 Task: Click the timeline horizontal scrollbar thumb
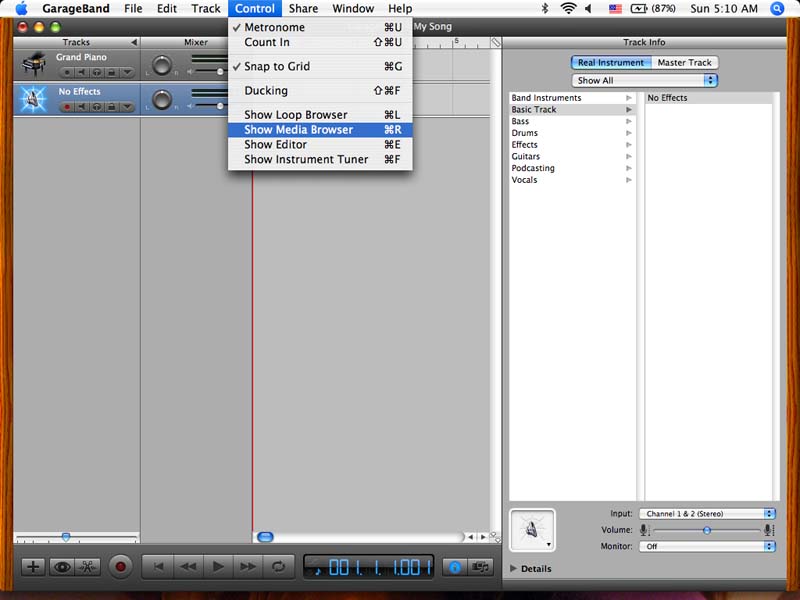265,537
